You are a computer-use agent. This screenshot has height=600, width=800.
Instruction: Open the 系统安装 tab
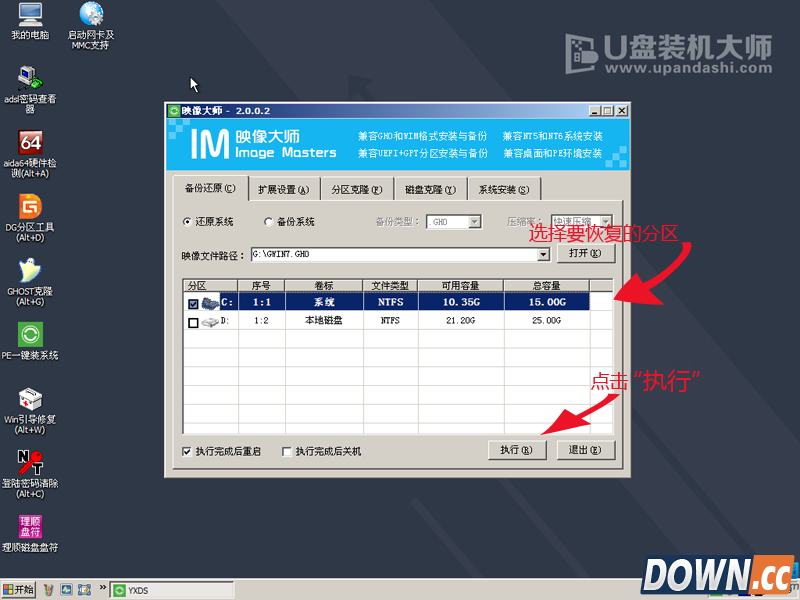click(x=502, y=188)
